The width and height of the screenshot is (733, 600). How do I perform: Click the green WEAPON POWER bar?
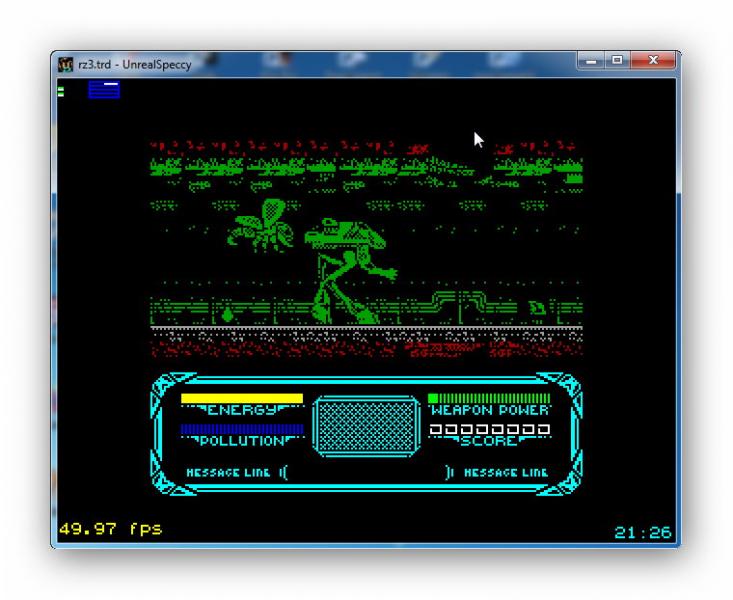[x=489, y=398]
